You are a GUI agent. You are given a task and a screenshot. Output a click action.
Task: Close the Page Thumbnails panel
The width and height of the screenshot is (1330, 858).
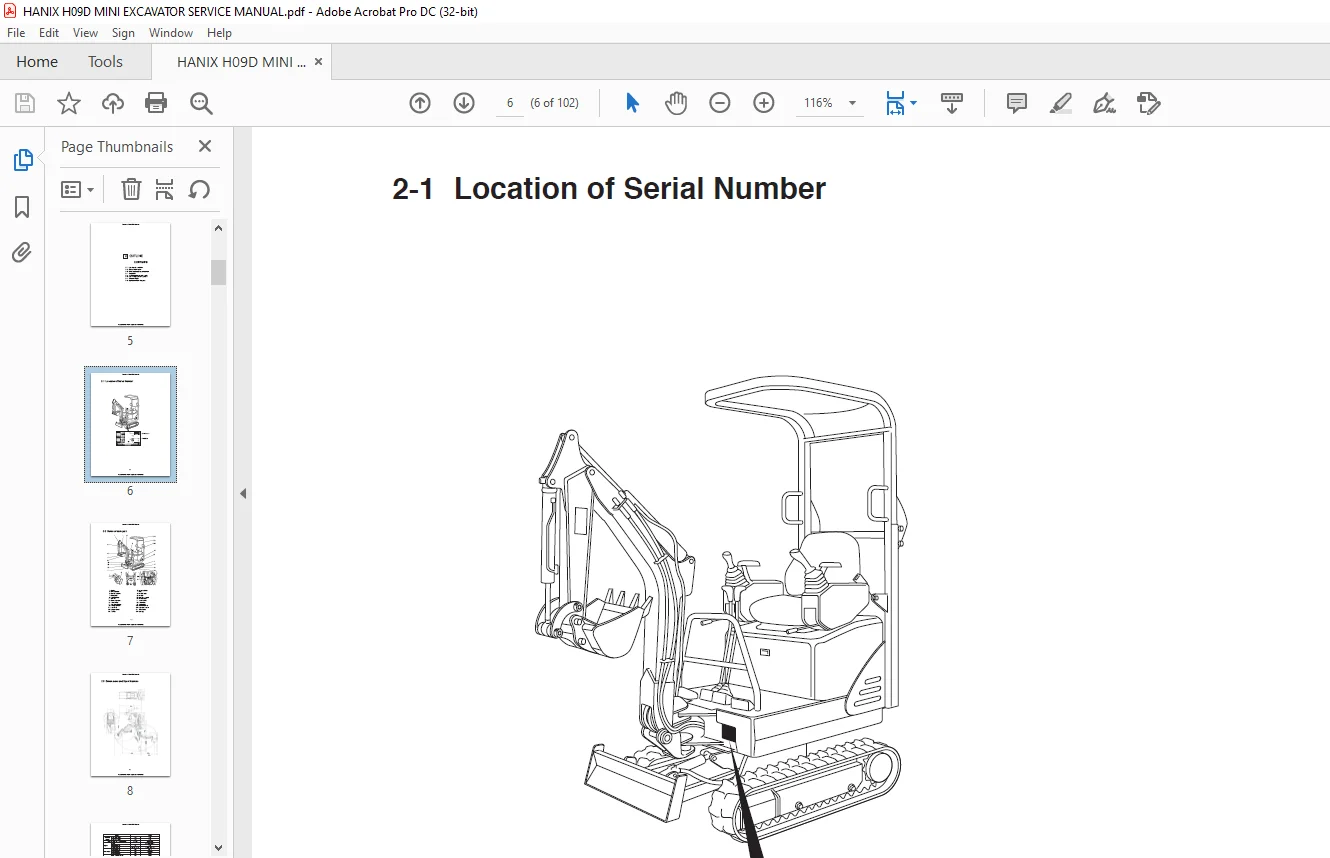205,146
